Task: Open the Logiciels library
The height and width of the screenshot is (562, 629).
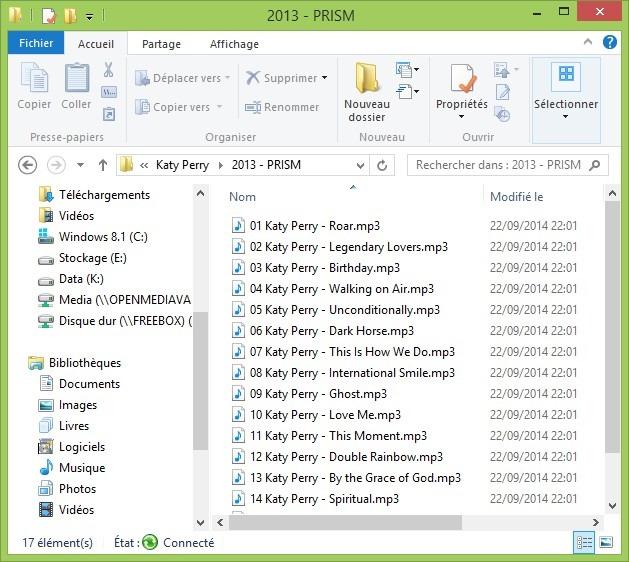Action: click(72, 447)
